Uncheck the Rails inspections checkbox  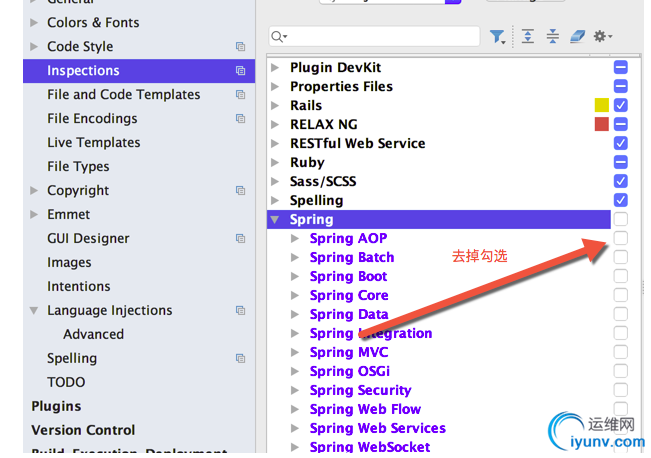point(620,105)
